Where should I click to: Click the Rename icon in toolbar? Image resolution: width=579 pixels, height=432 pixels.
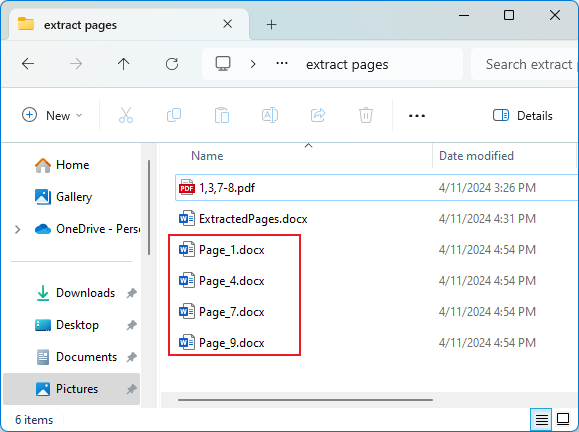[x=270, y=115]
